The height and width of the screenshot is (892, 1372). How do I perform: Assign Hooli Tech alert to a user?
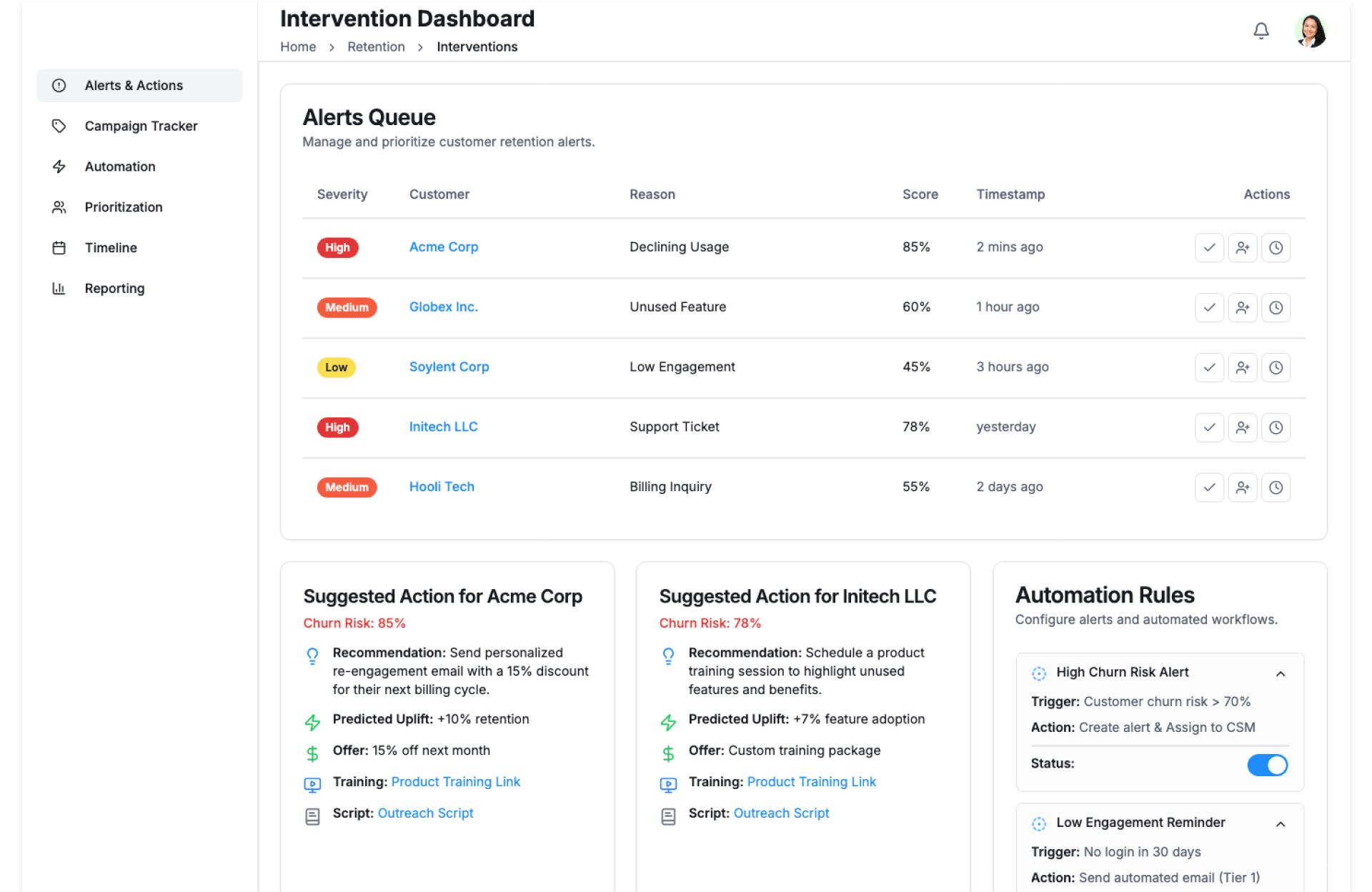point(1242,487)
